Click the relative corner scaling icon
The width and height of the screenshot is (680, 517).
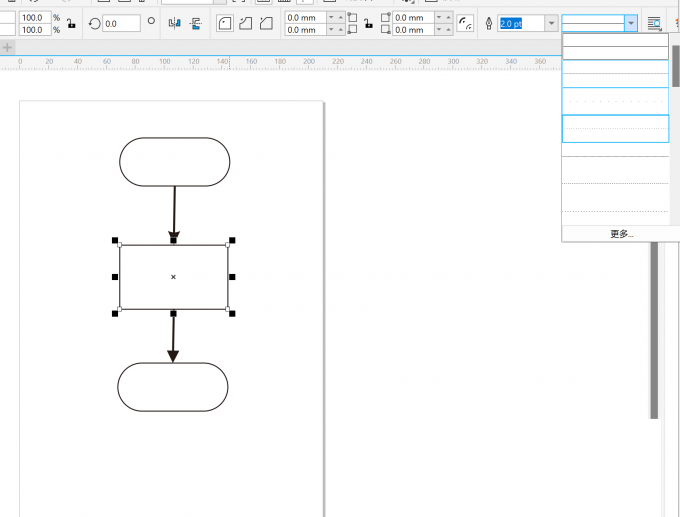465,23
